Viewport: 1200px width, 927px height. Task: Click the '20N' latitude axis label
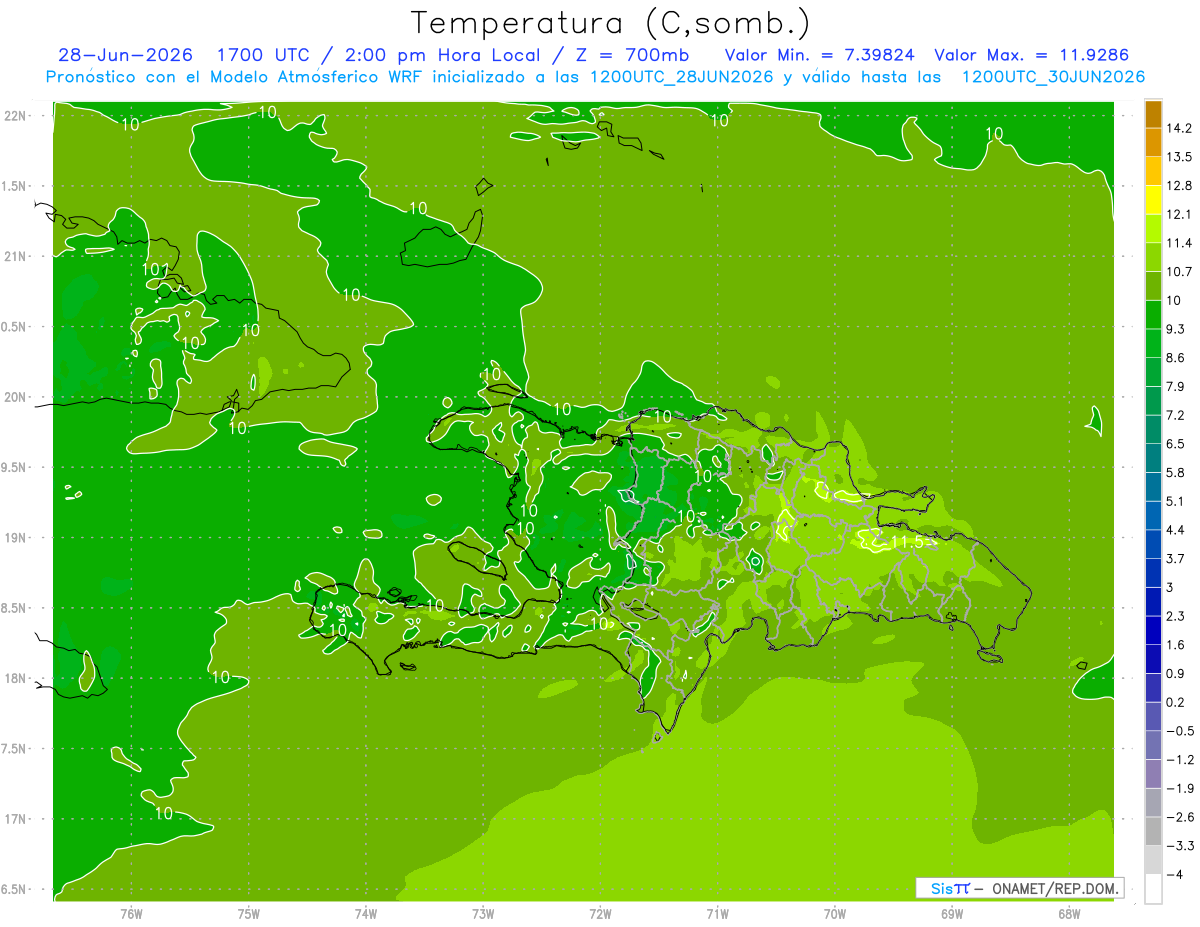15,397
